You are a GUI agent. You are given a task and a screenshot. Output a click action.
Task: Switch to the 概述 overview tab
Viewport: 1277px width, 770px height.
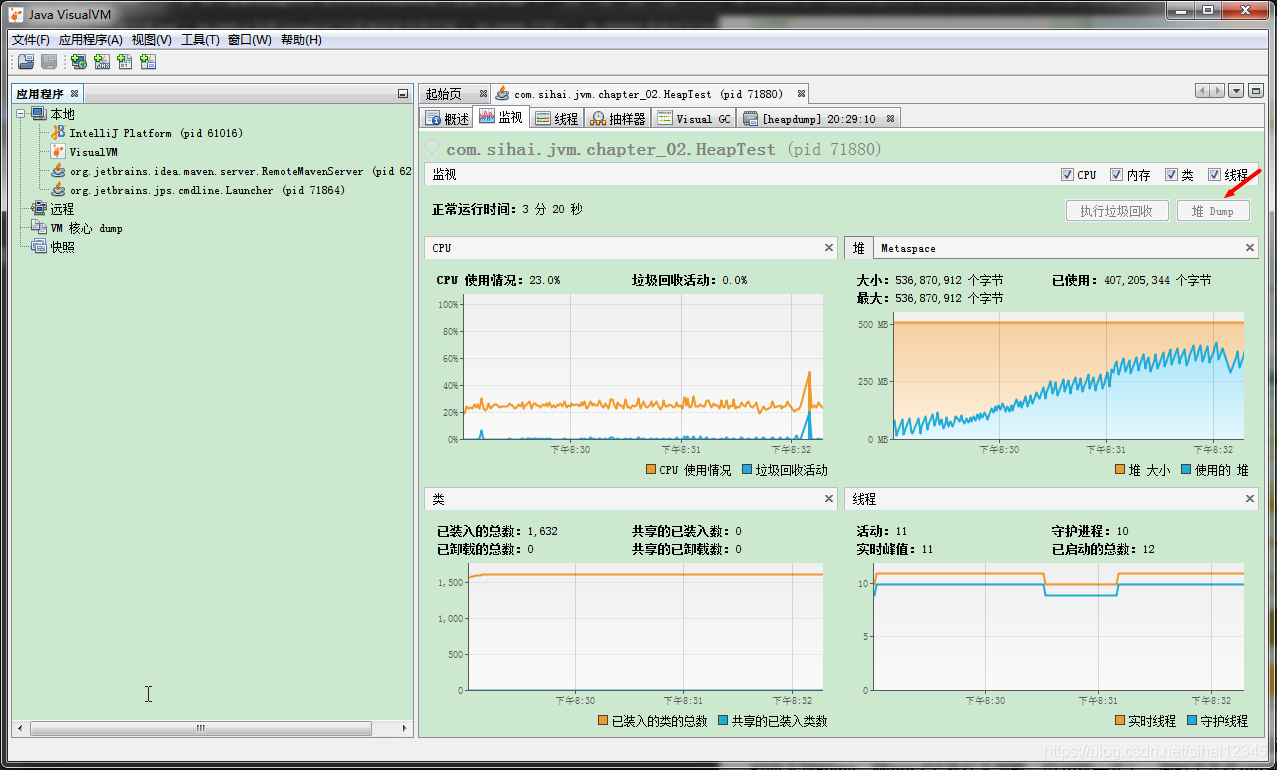click(x=447, y=118)
